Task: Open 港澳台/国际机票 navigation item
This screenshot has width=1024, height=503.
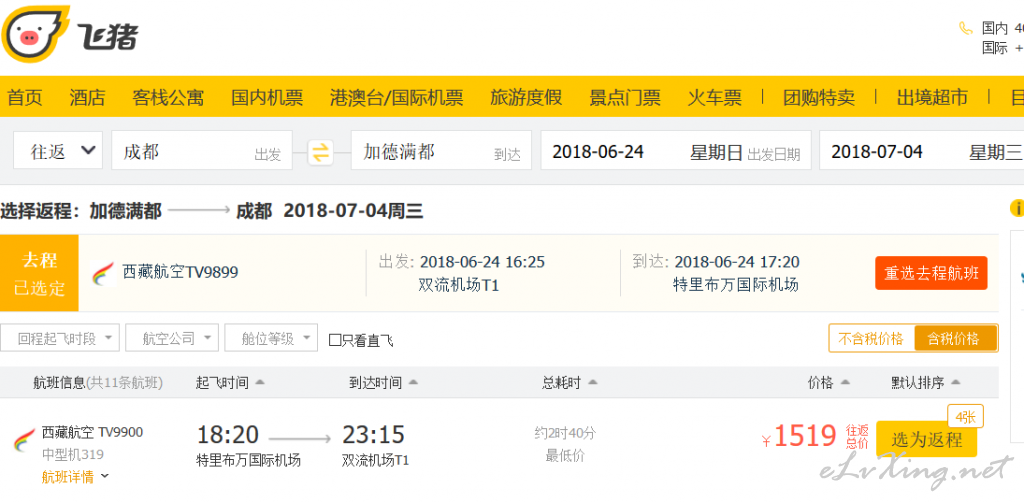Action: pos(396,97)
